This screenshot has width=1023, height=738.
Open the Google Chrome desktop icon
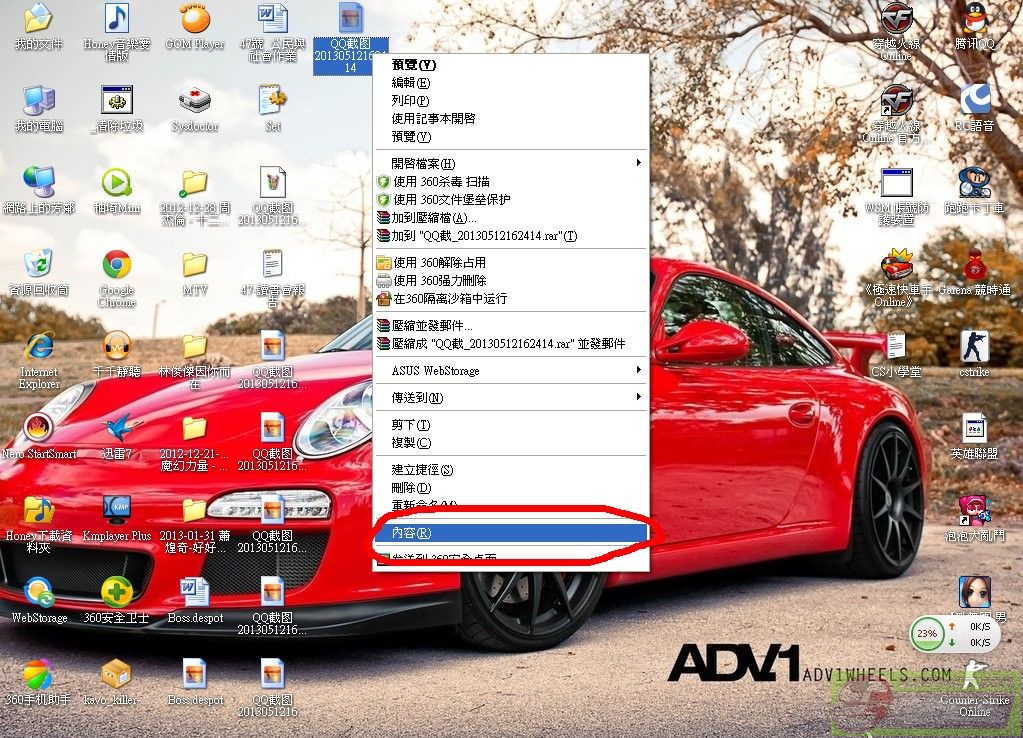[x=116, y=266]
